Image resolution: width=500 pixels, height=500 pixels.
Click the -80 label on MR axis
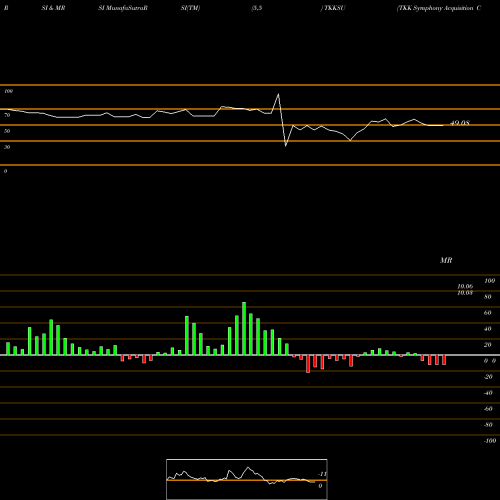click(x=488, y=425)
